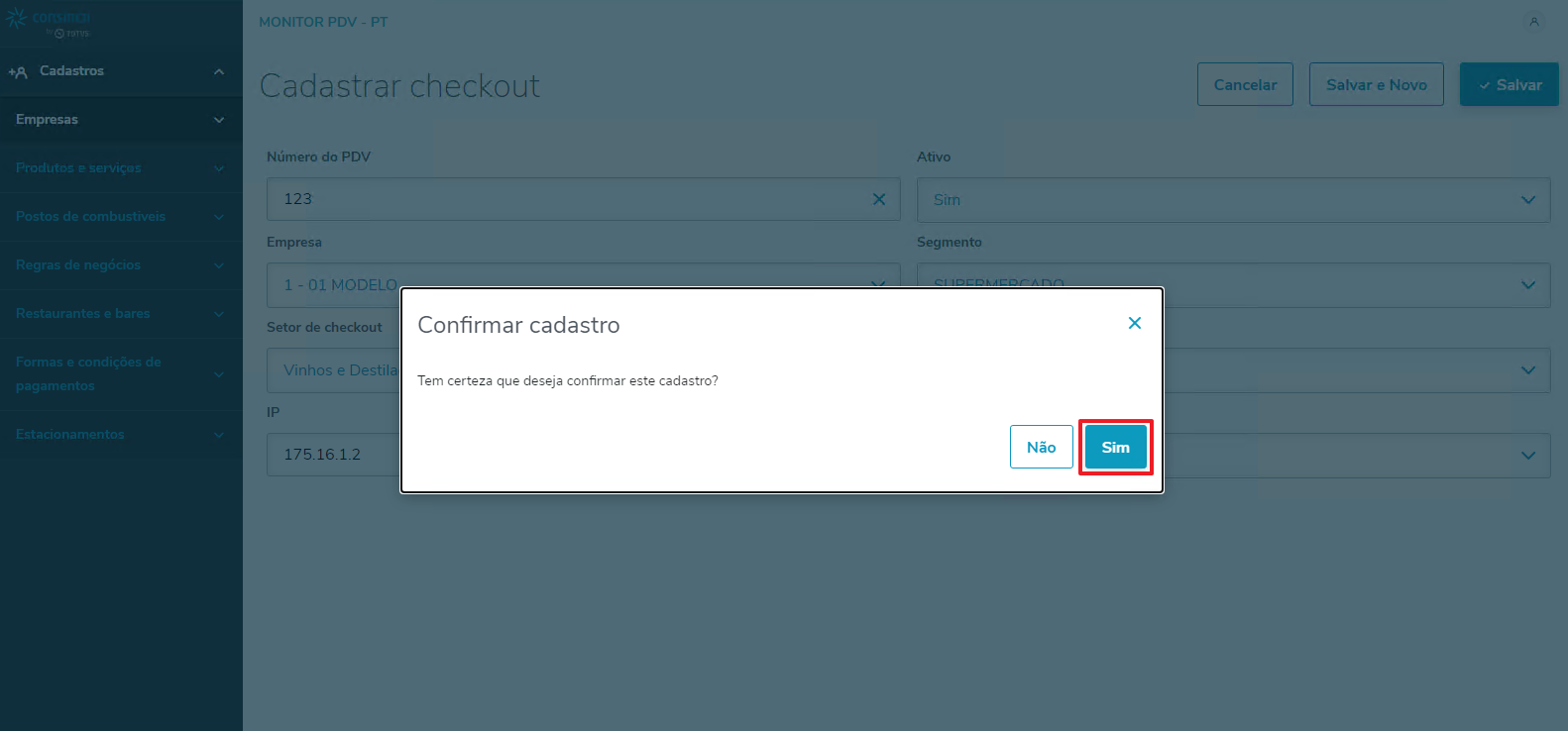Clear the Número do PDV field
Viewport: 1568px width, 731px height.
[878, 199]
